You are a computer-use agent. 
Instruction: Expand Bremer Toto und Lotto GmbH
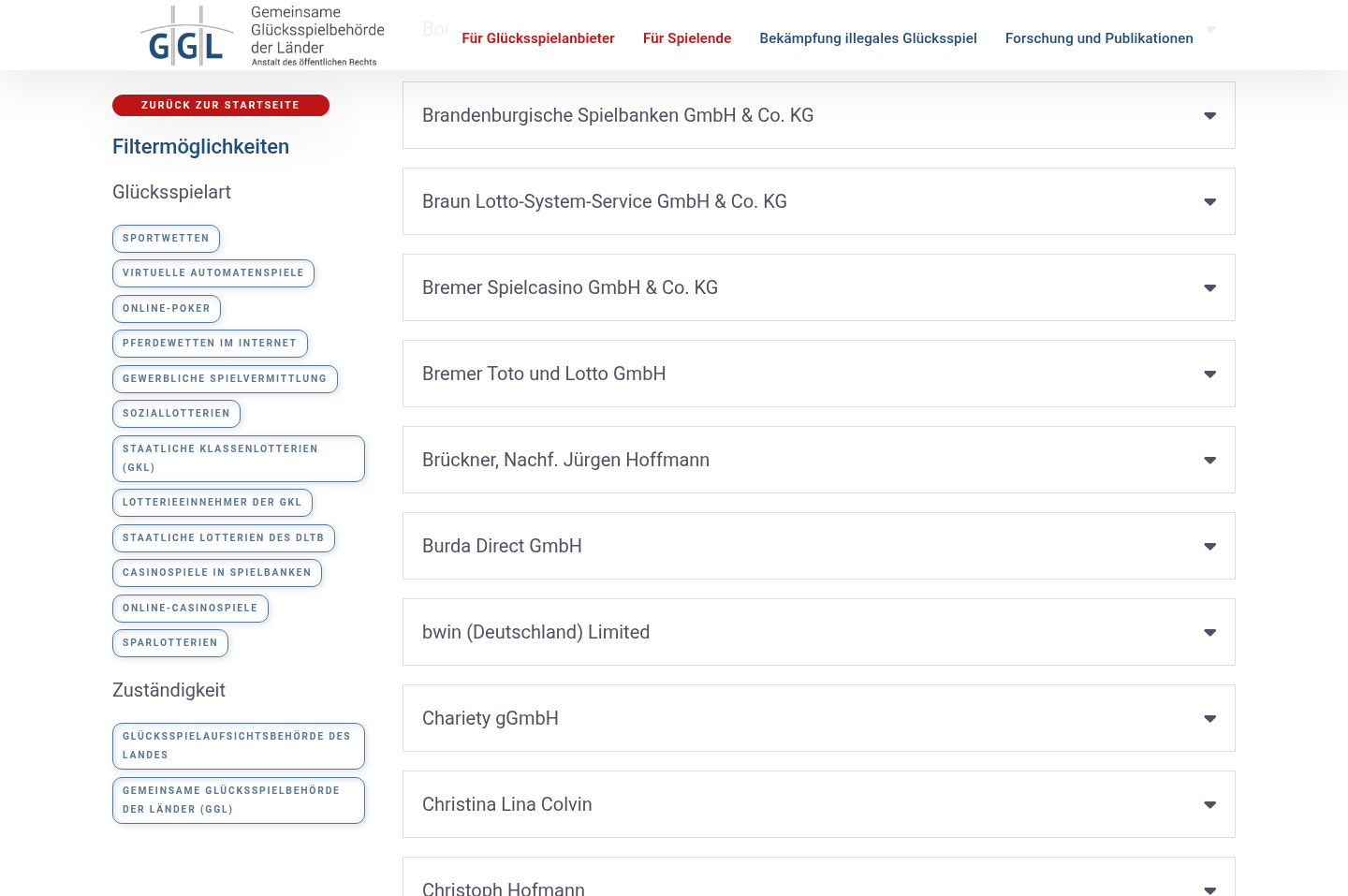point(819,374)
